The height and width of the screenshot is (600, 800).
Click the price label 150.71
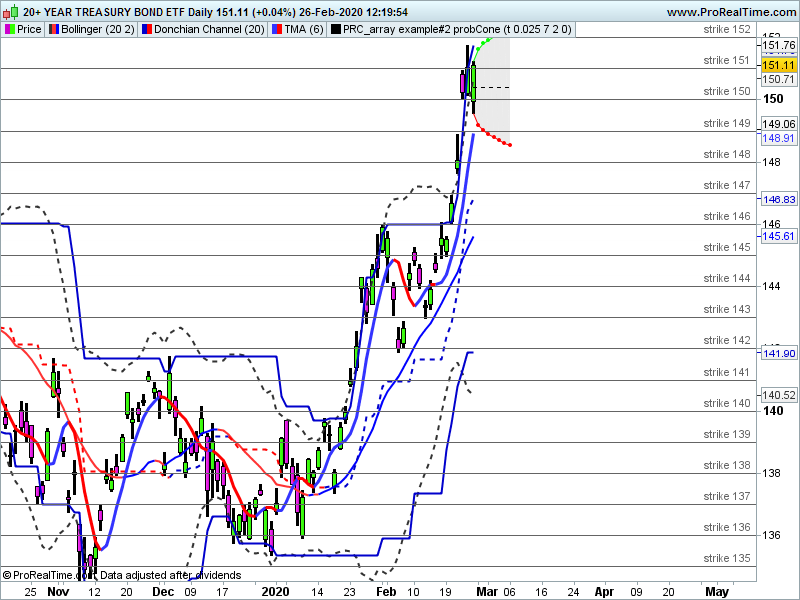779,79
